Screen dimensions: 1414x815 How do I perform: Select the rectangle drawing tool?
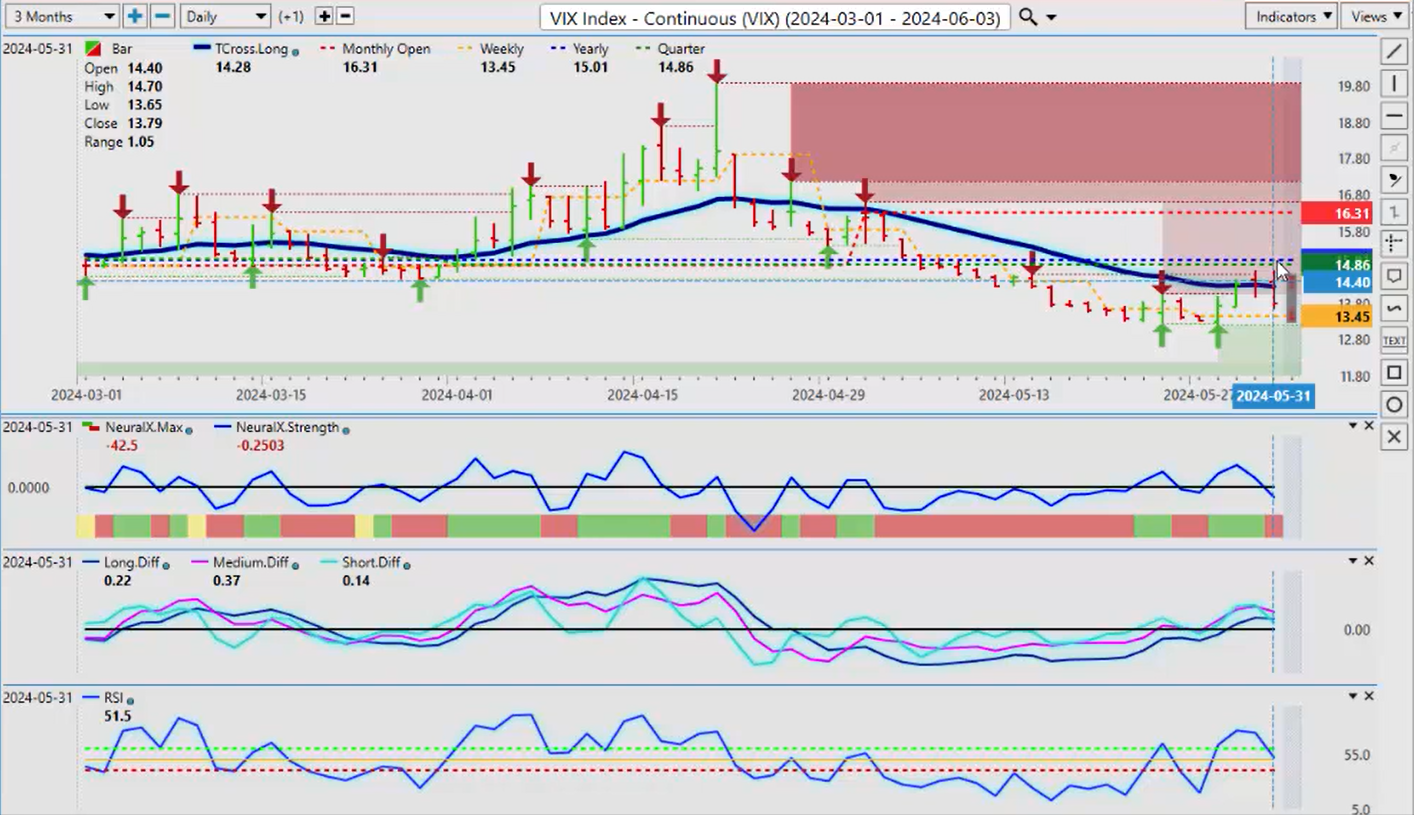point(1394,373)
